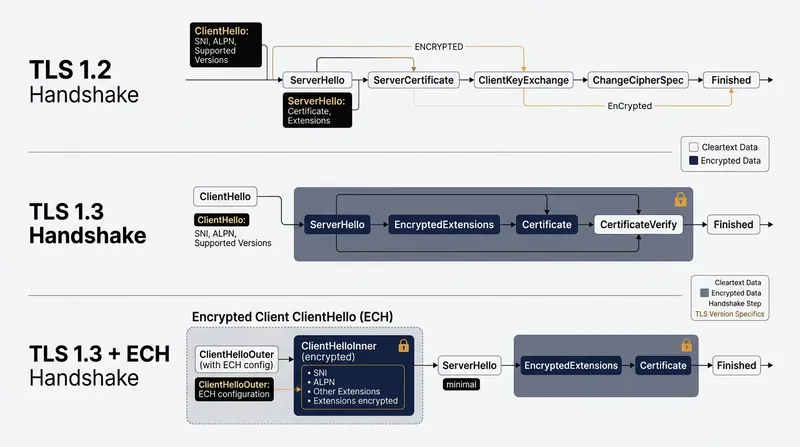
Task: Select the ClientKeyExchange box
Action: (x=523, y=80)
